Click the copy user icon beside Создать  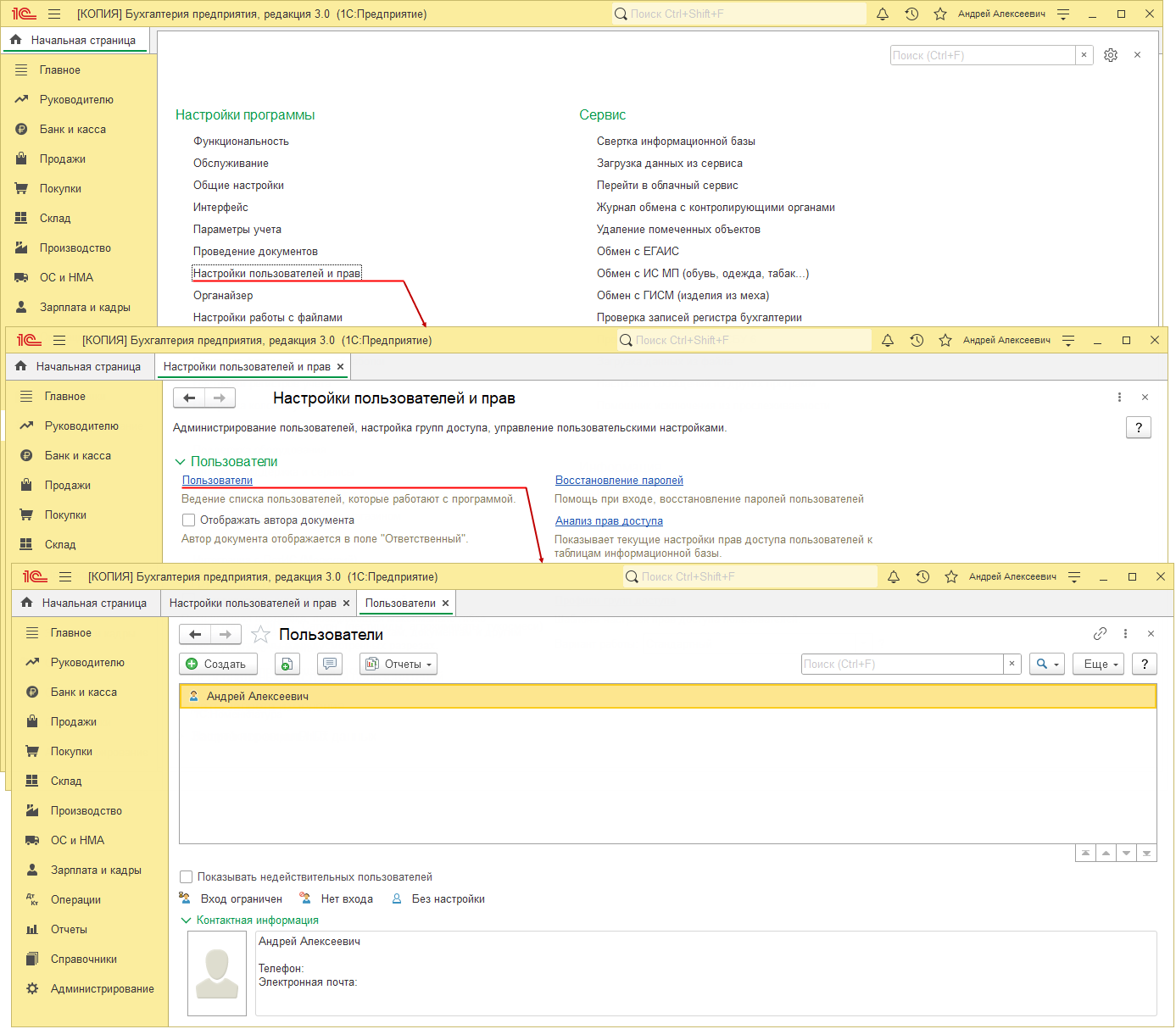(287, 665)
